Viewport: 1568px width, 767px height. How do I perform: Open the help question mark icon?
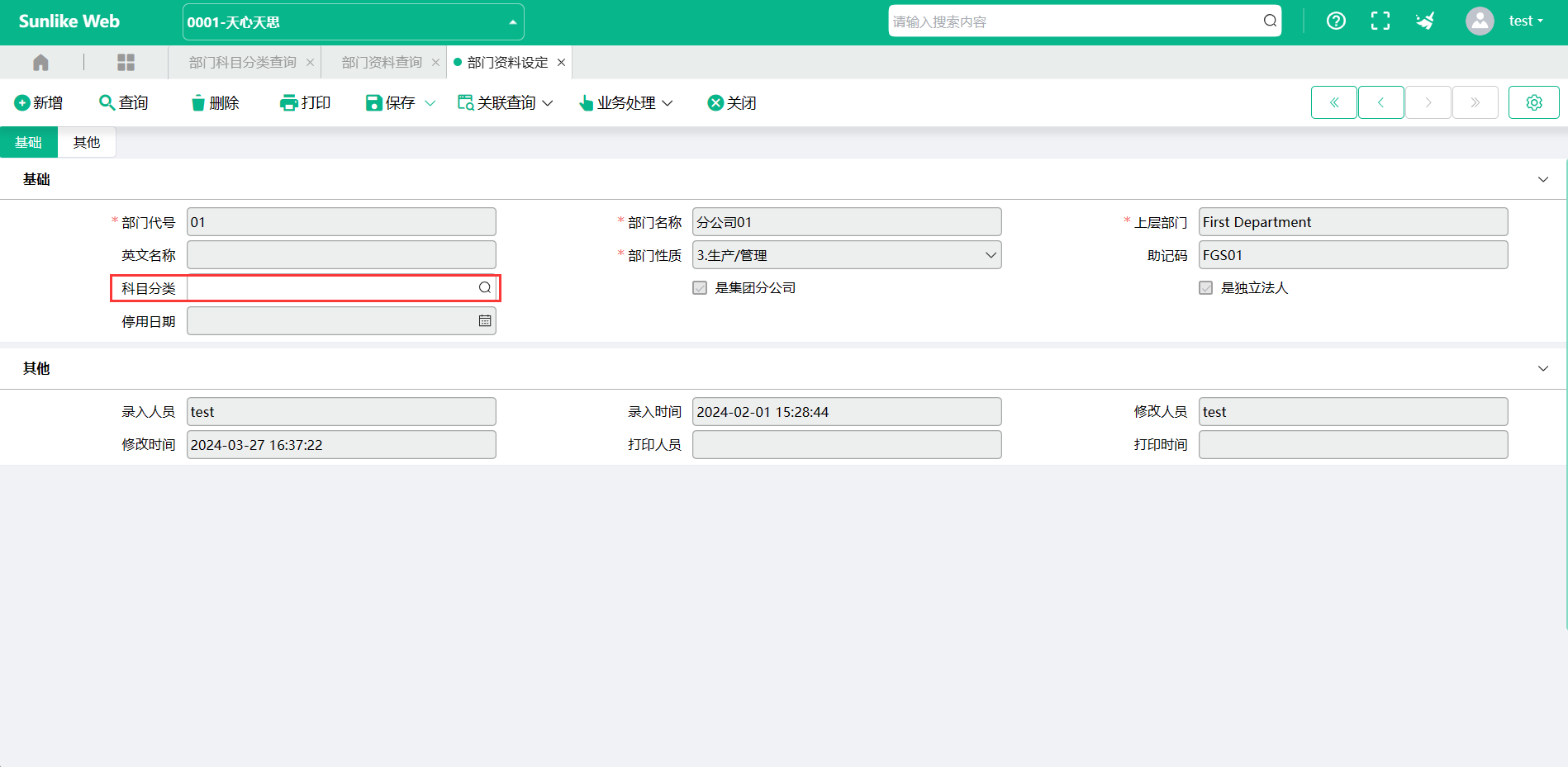tap(1336, 21)
